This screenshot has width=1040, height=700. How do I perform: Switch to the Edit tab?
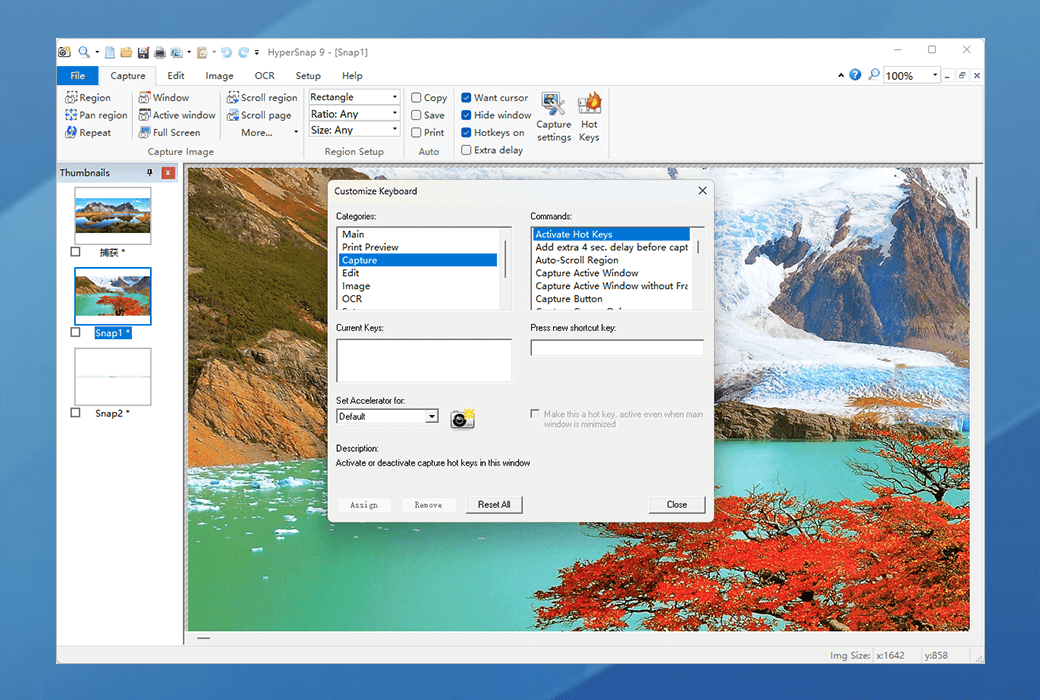pos(176,76)
